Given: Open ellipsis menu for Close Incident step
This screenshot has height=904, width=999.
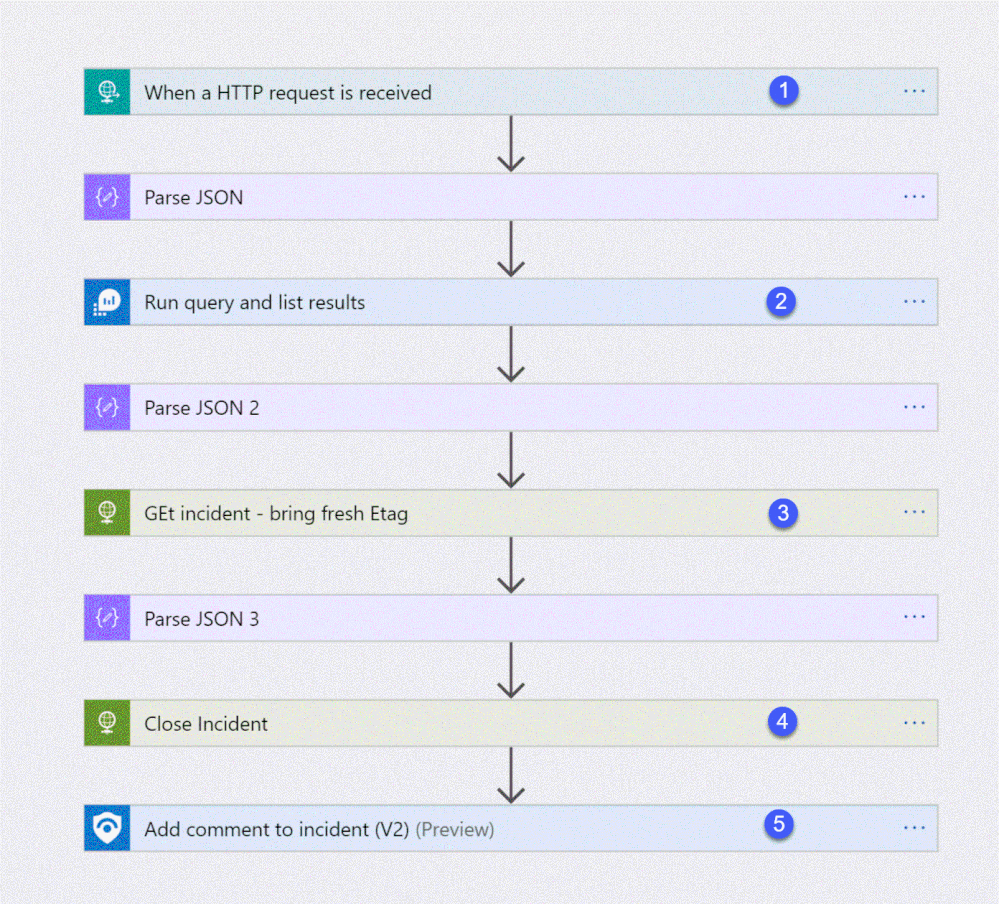Looking at the screenshot, I should tap(914, 722).
